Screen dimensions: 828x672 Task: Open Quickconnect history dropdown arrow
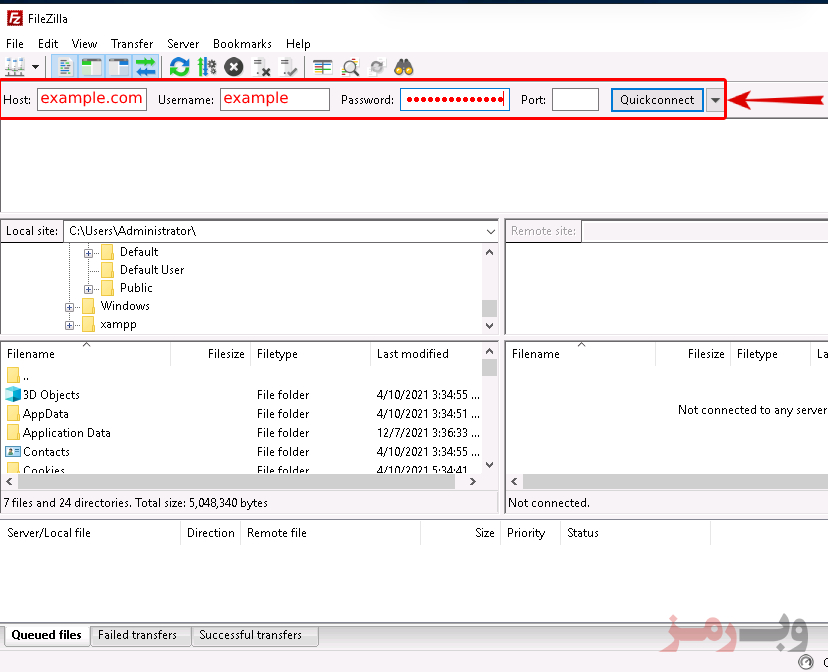715,100
